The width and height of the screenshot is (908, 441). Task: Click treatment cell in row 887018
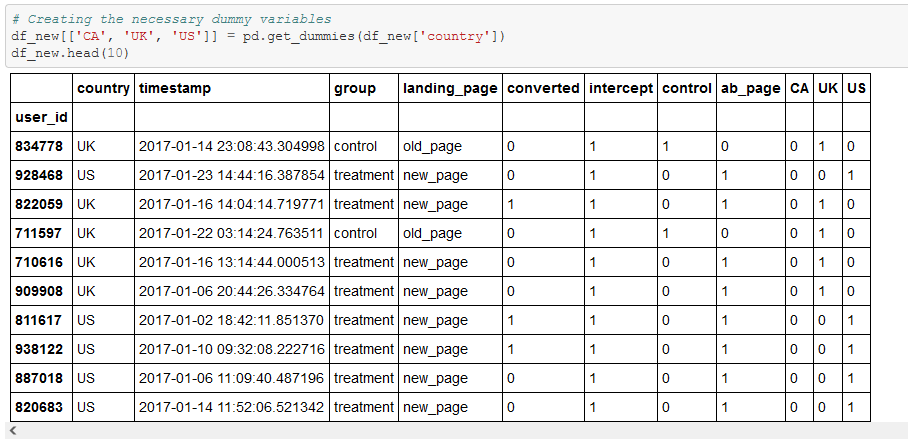click(364, 378)
